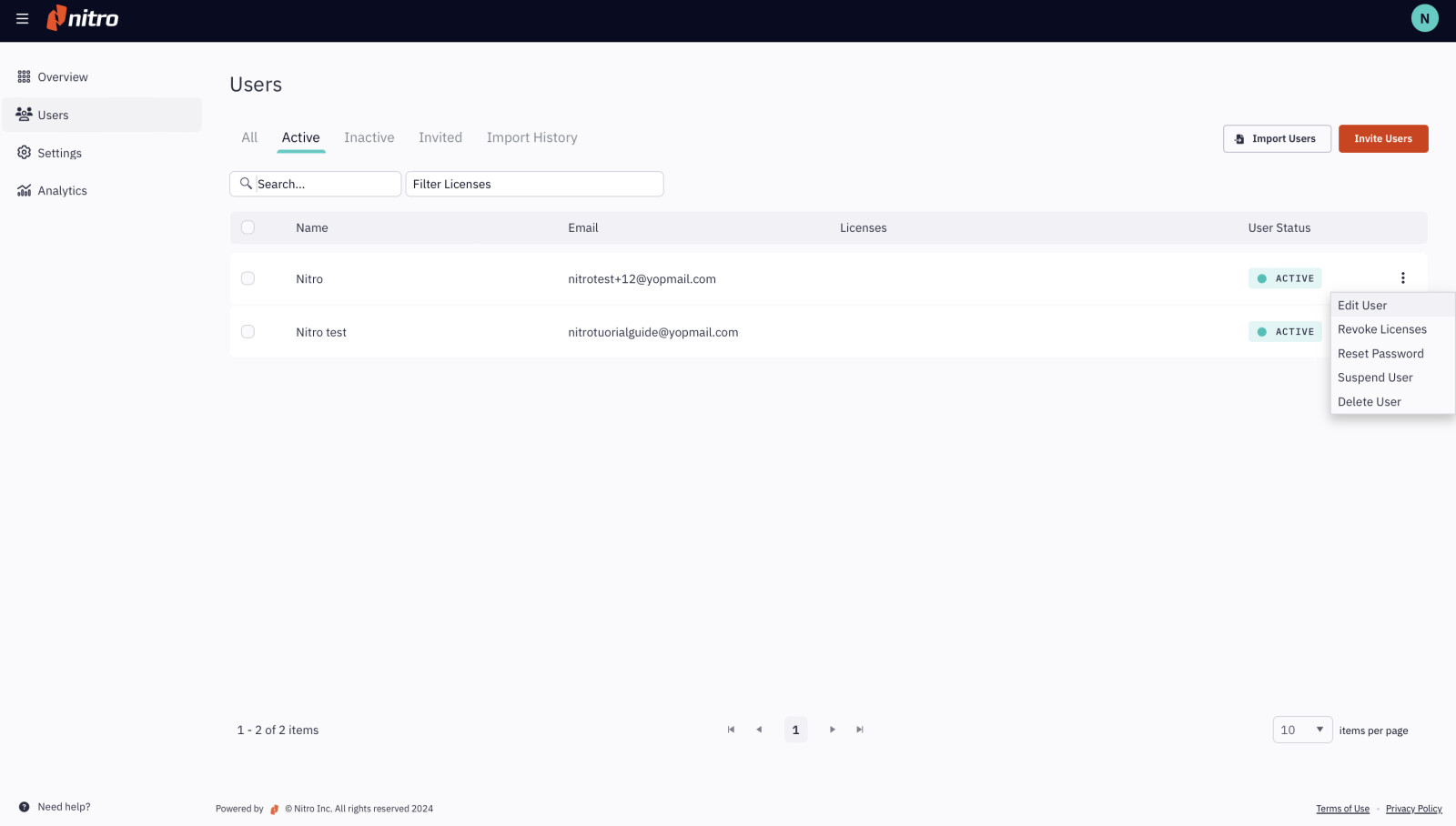This screenshot has width=1456, height=826.
Task: Check the select-all users checkbox
Action: tap(248, 227)
